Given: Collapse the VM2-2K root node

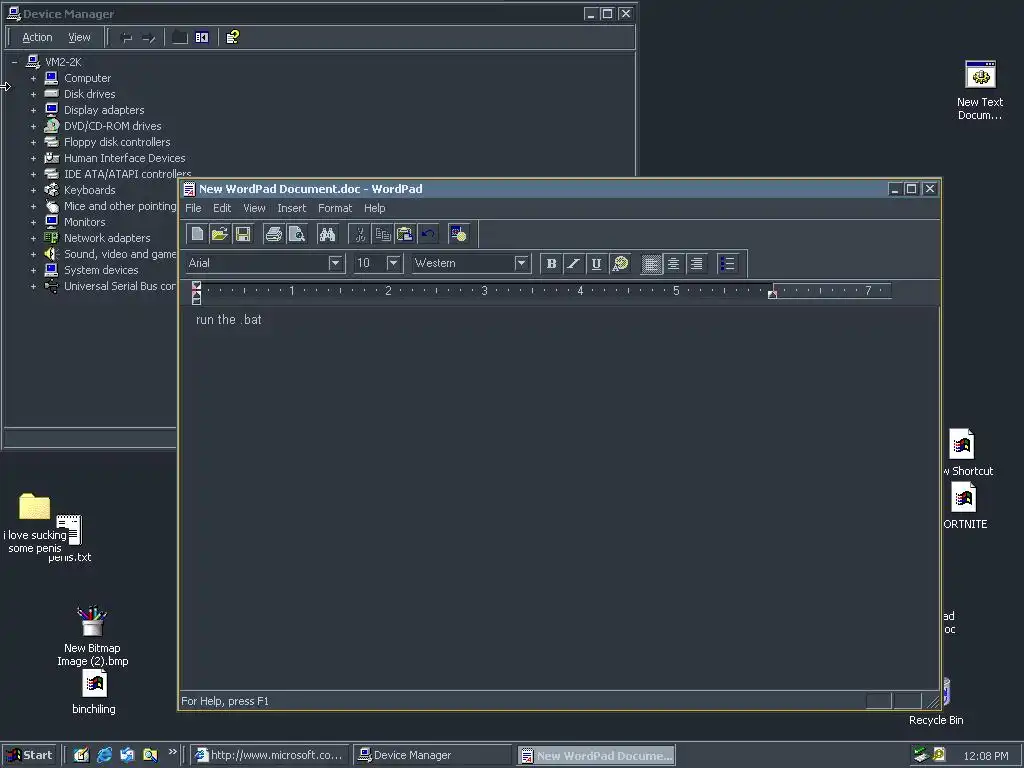Looking at the screenshot, I should click(x=14, y=62).
